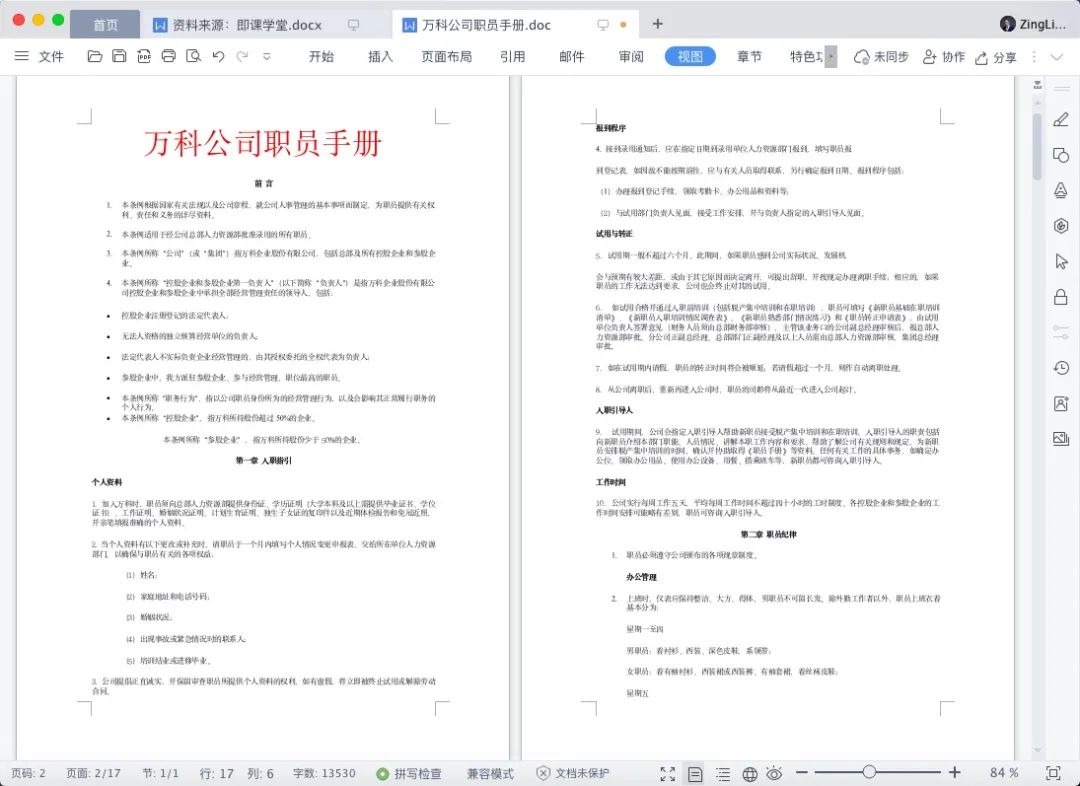
Task: Redo the action
Action: 242,56
